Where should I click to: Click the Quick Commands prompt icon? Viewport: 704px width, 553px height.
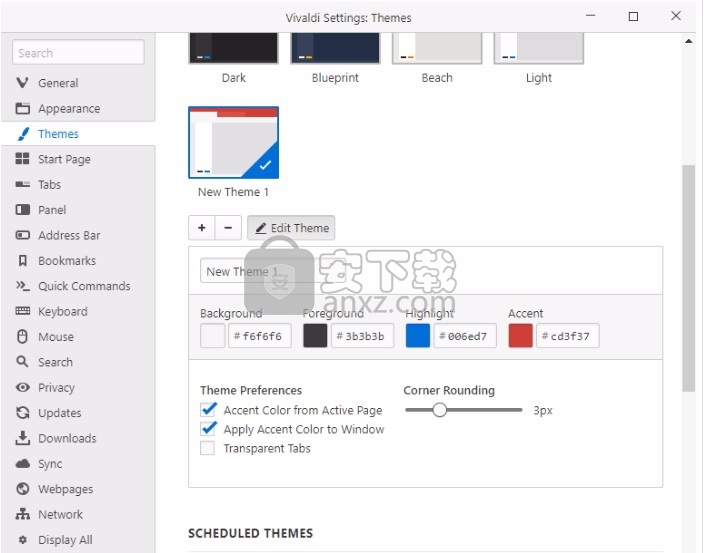[x=22, y=286]
